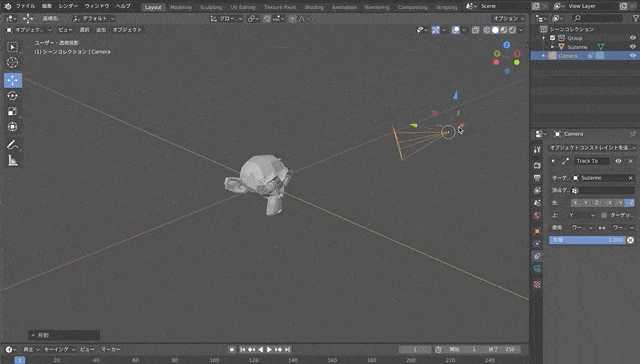The height and width of the screenshot is (364, 640).
Task: Select the 3D Cursor tool
Action: click(13, 62)
